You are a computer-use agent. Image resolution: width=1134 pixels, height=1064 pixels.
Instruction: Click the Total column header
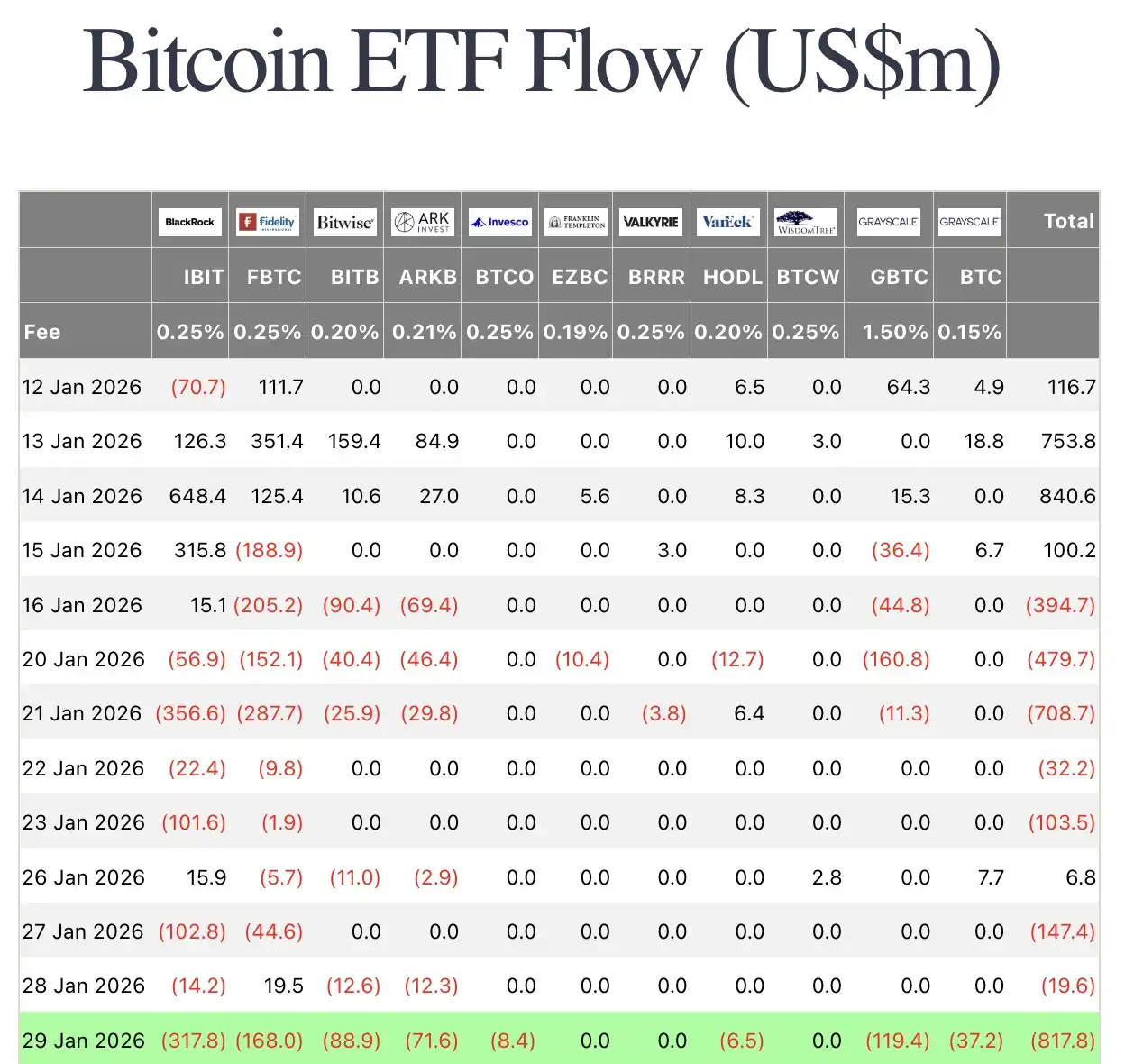tap(1068, 222)
